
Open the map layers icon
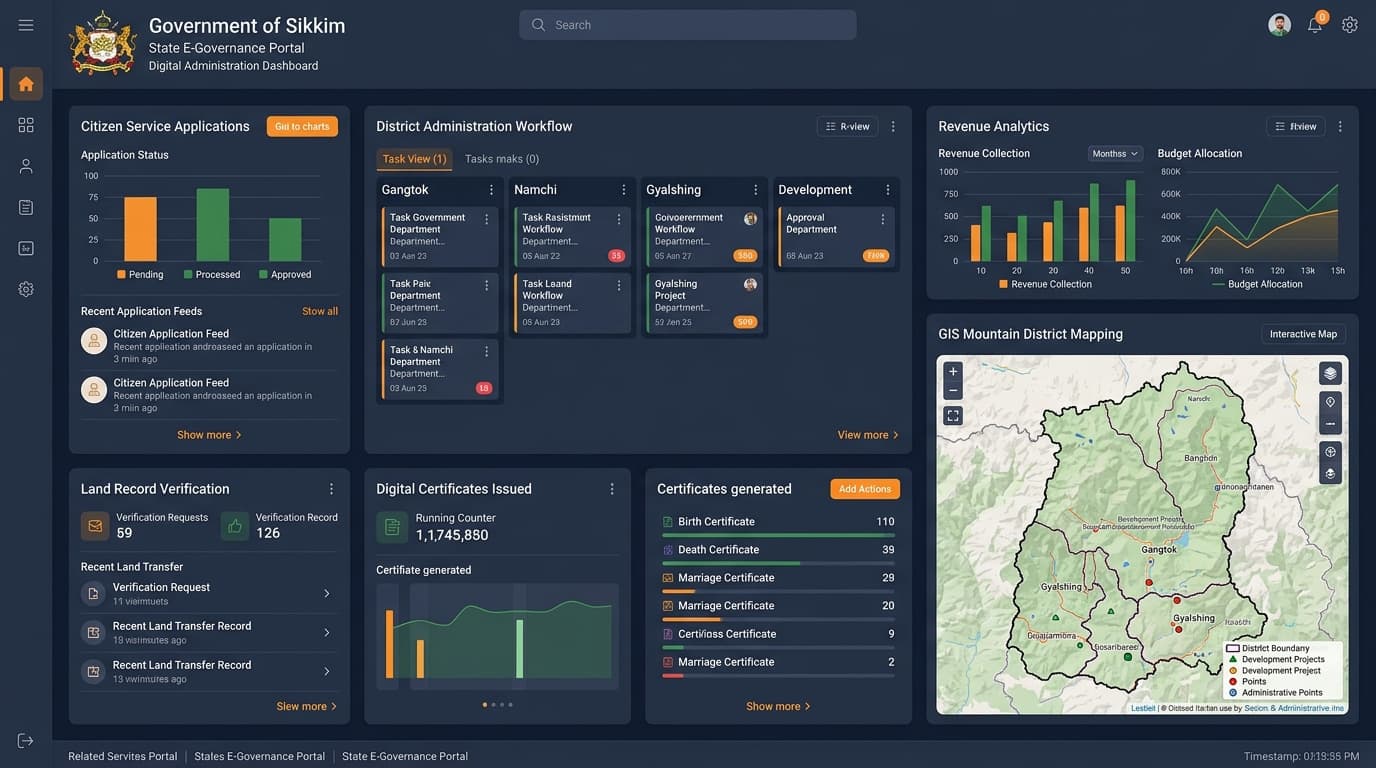coord(1330,373)
